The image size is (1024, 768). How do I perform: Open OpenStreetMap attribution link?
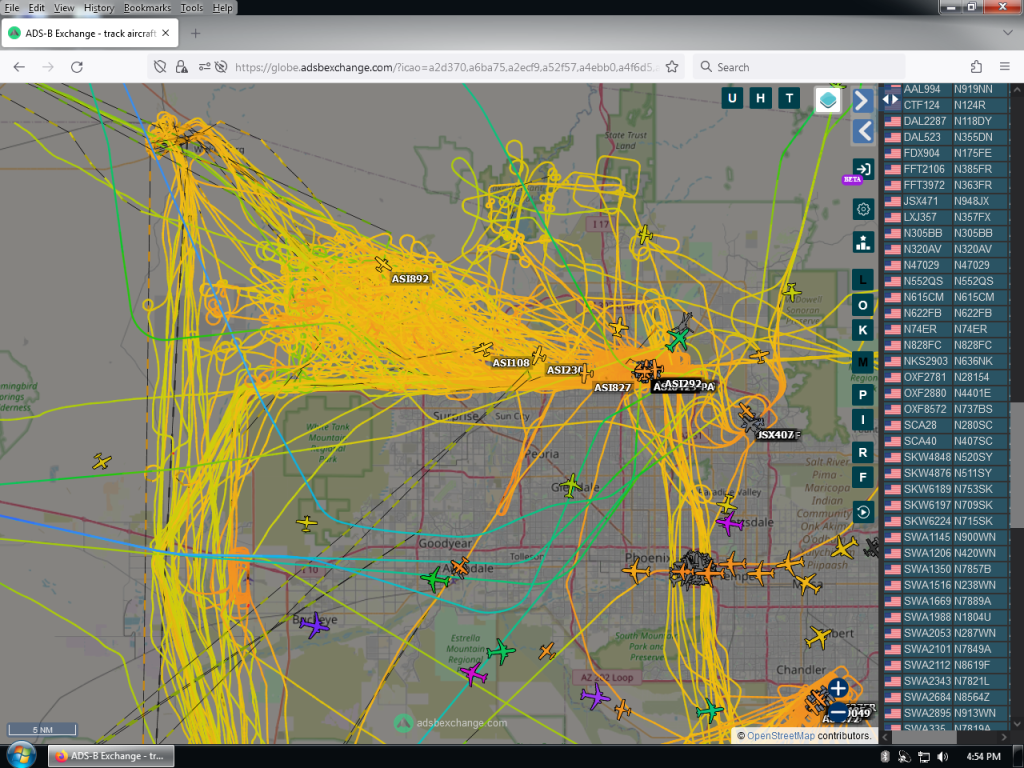pos(780,735)
